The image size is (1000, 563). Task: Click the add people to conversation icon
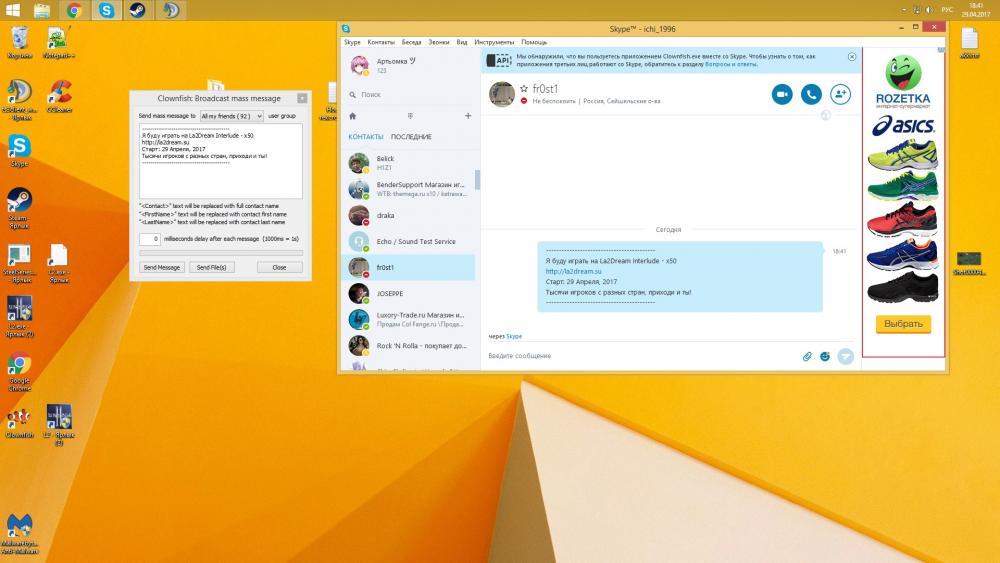(x=840, y=94)
